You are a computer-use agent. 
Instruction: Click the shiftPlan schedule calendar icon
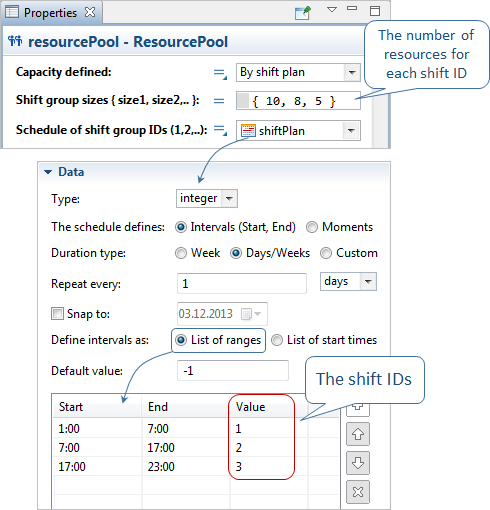(248, 130)
